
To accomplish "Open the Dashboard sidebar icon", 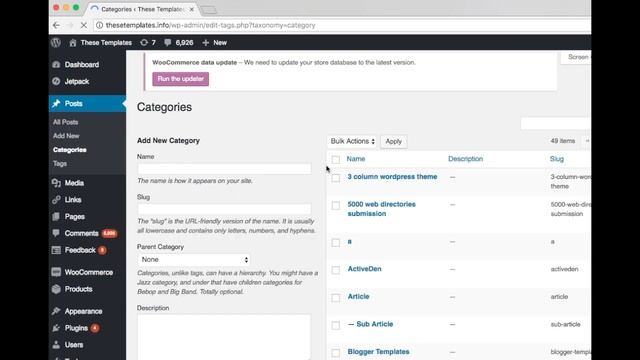I will tap(56, 64).
